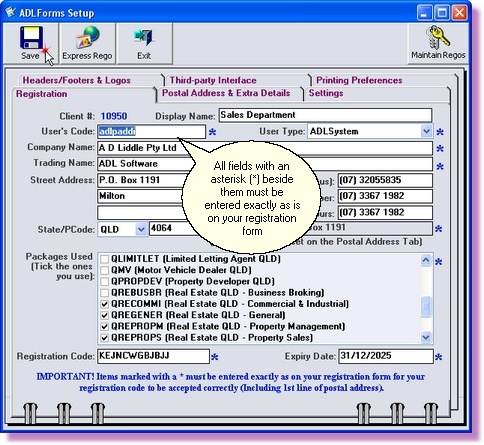Uncheck the QREPROPS Property Sales package
This screenshot has height=445, width=484.
pos(105,338)
